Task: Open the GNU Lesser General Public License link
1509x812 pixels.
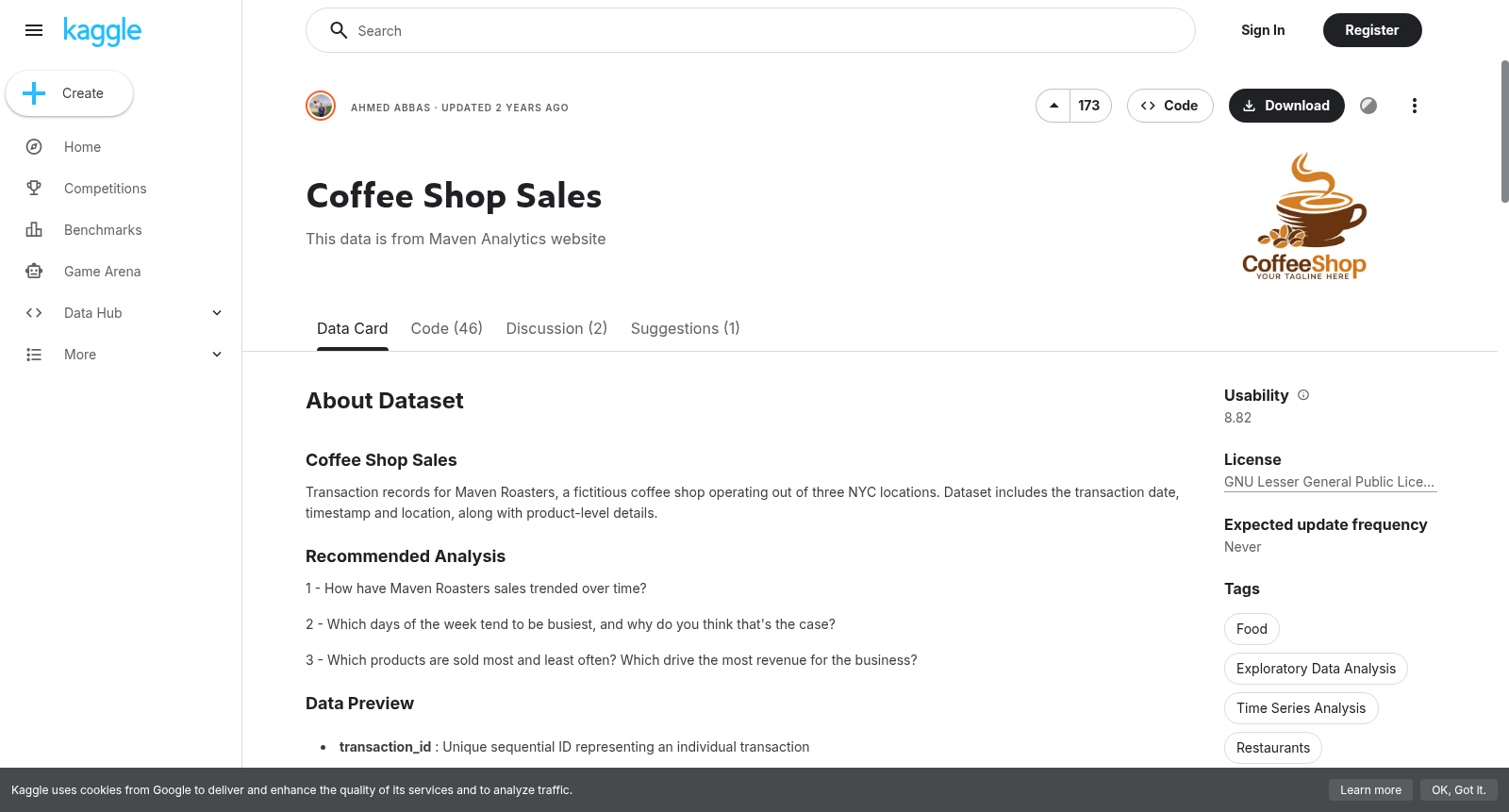Action: tap(1330, 482)
